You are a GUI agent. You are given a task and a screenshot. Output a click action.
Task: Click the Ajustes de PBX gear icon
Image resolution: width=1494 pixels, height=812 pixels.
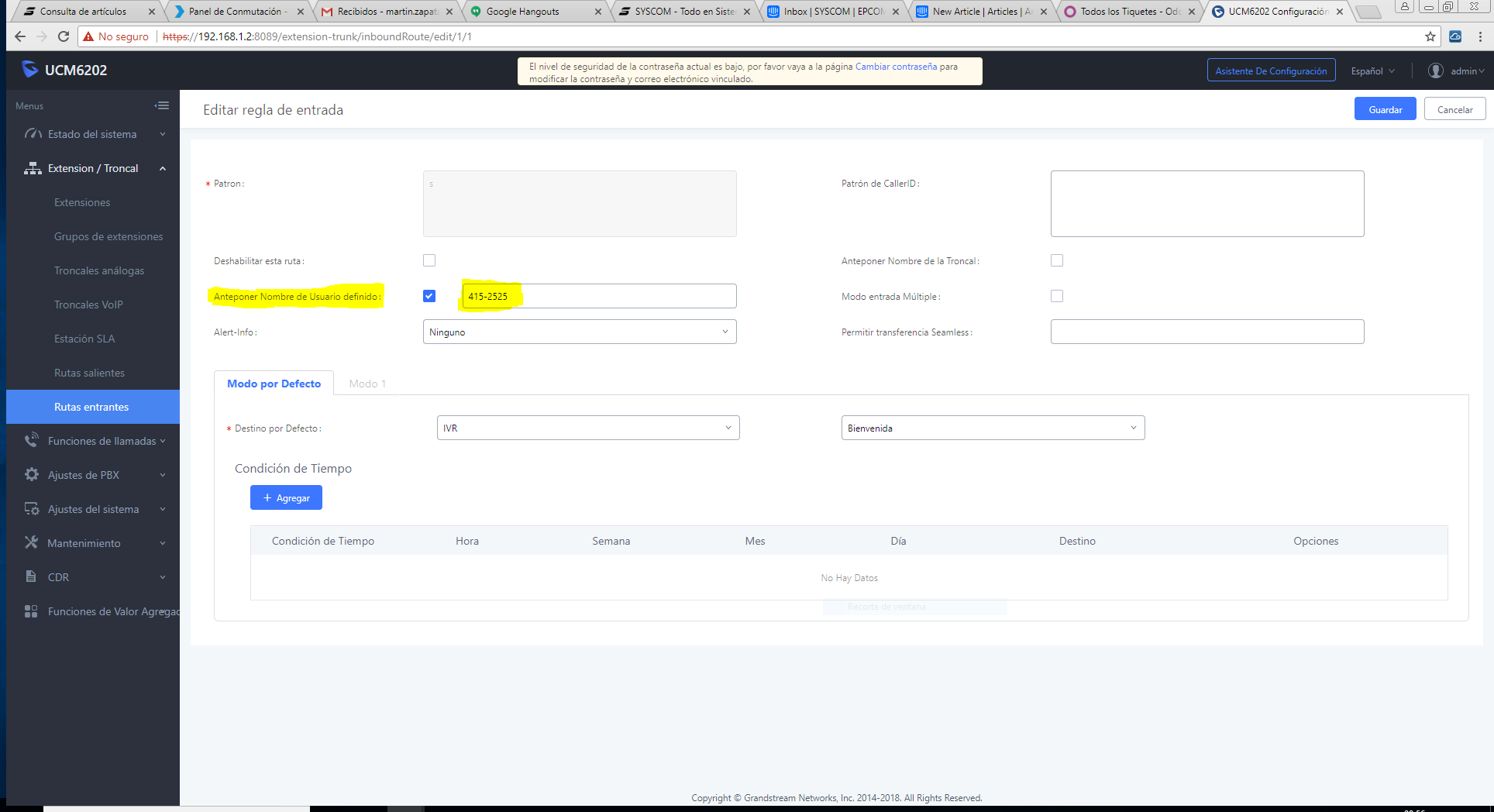tap(31, 474)
